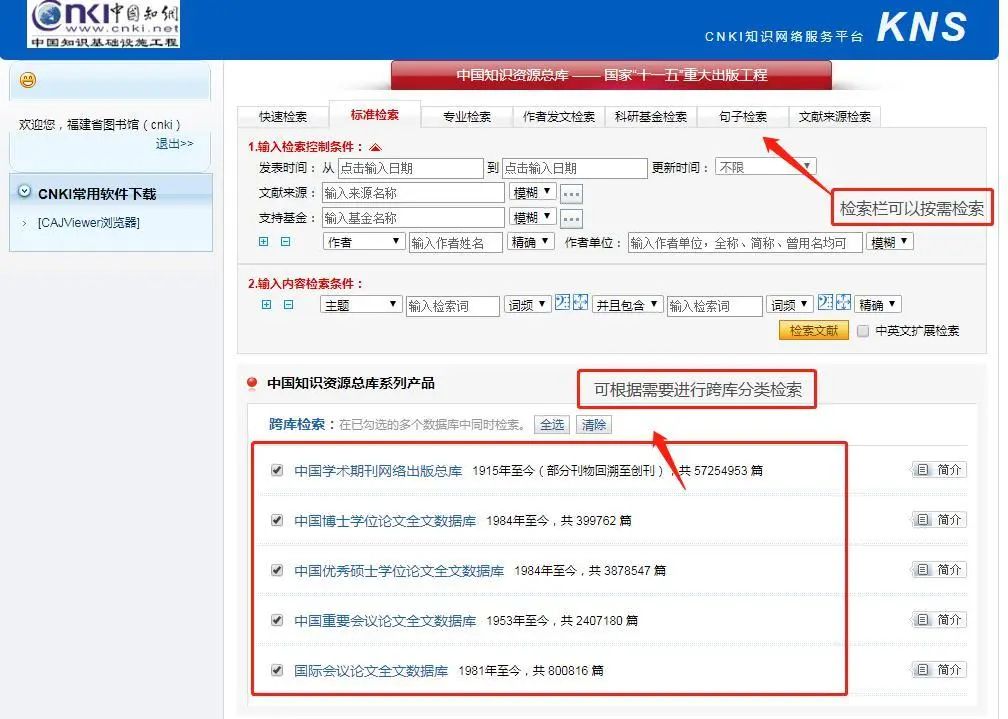1008x719 pixels.
Task: Click the 退出>> logout link
Action: pyautogui.click(x=174, y=143)
